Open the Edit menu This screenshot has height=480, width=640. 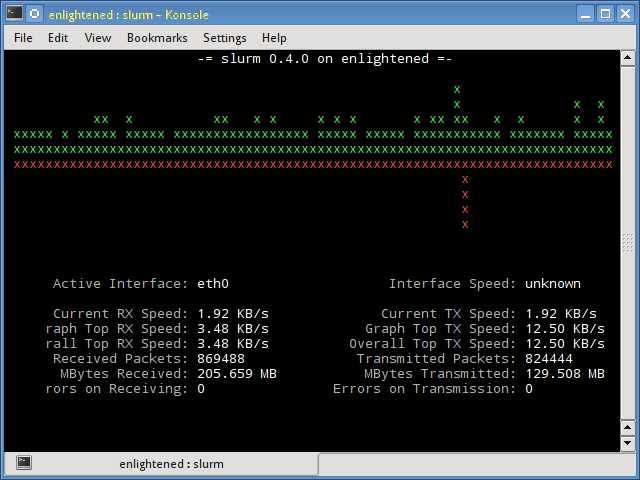[58, 38]
